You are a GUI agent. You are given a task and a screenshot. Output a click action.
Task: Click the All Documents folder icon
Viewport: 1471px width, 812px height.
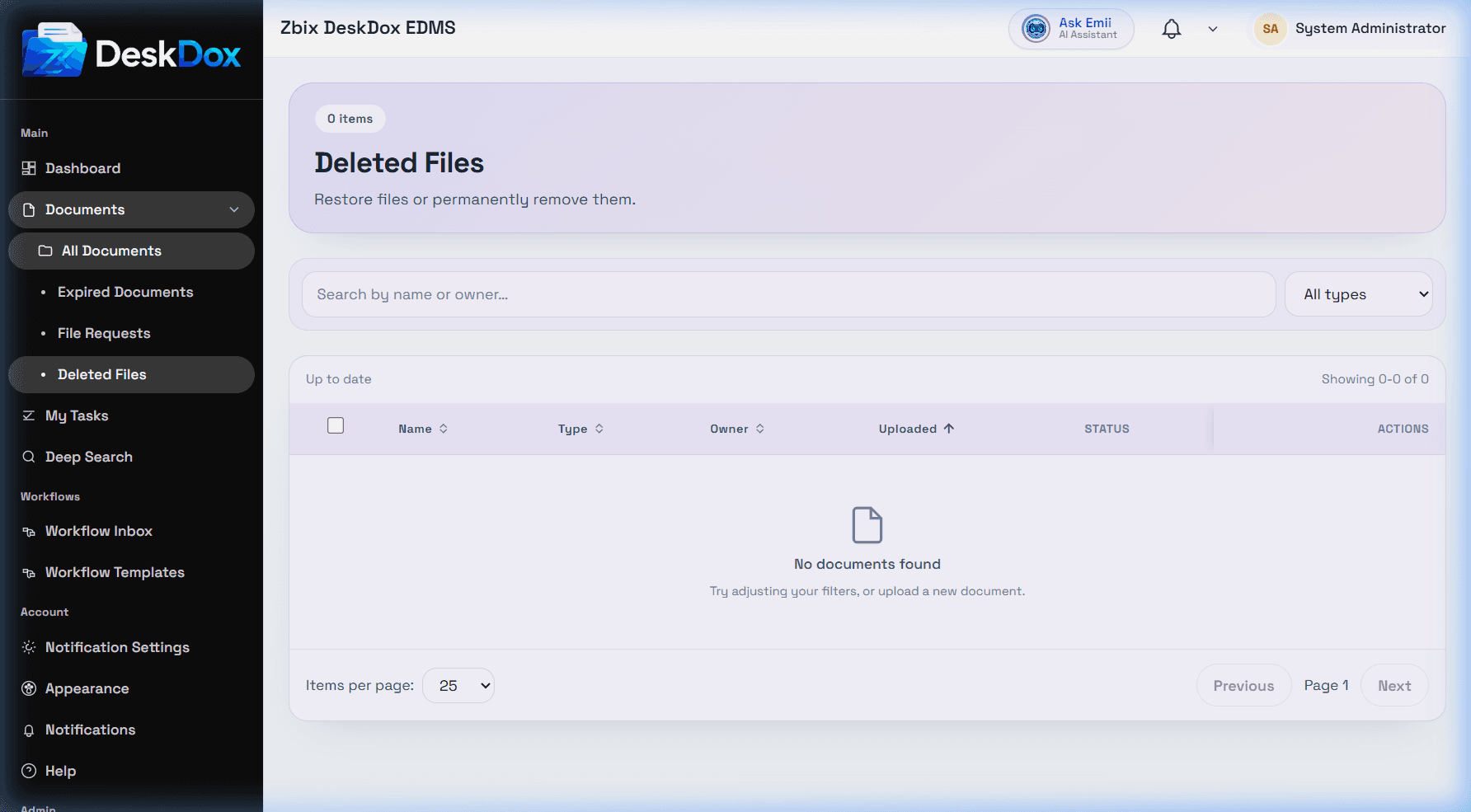click(45, 251)
